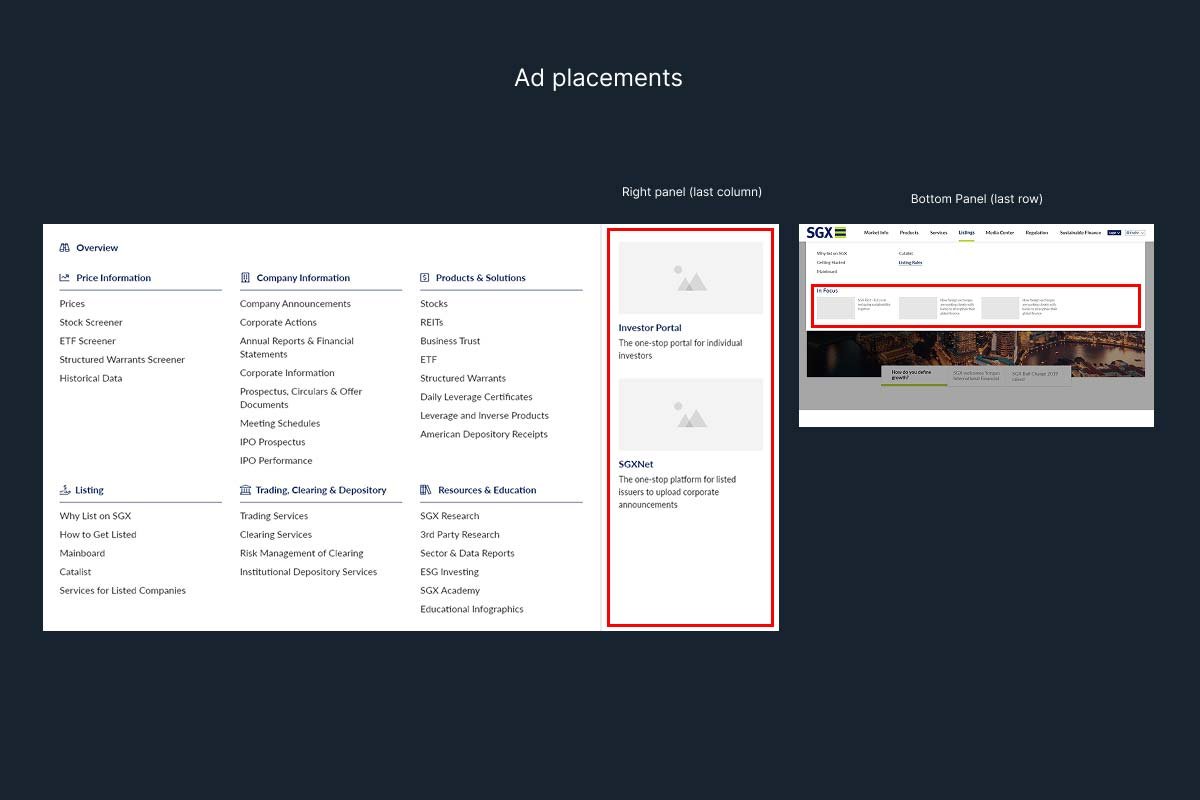Click the building icon beside Company Information
The height and width of the screenshot is (800, 1200).
(x=245, y=278)
